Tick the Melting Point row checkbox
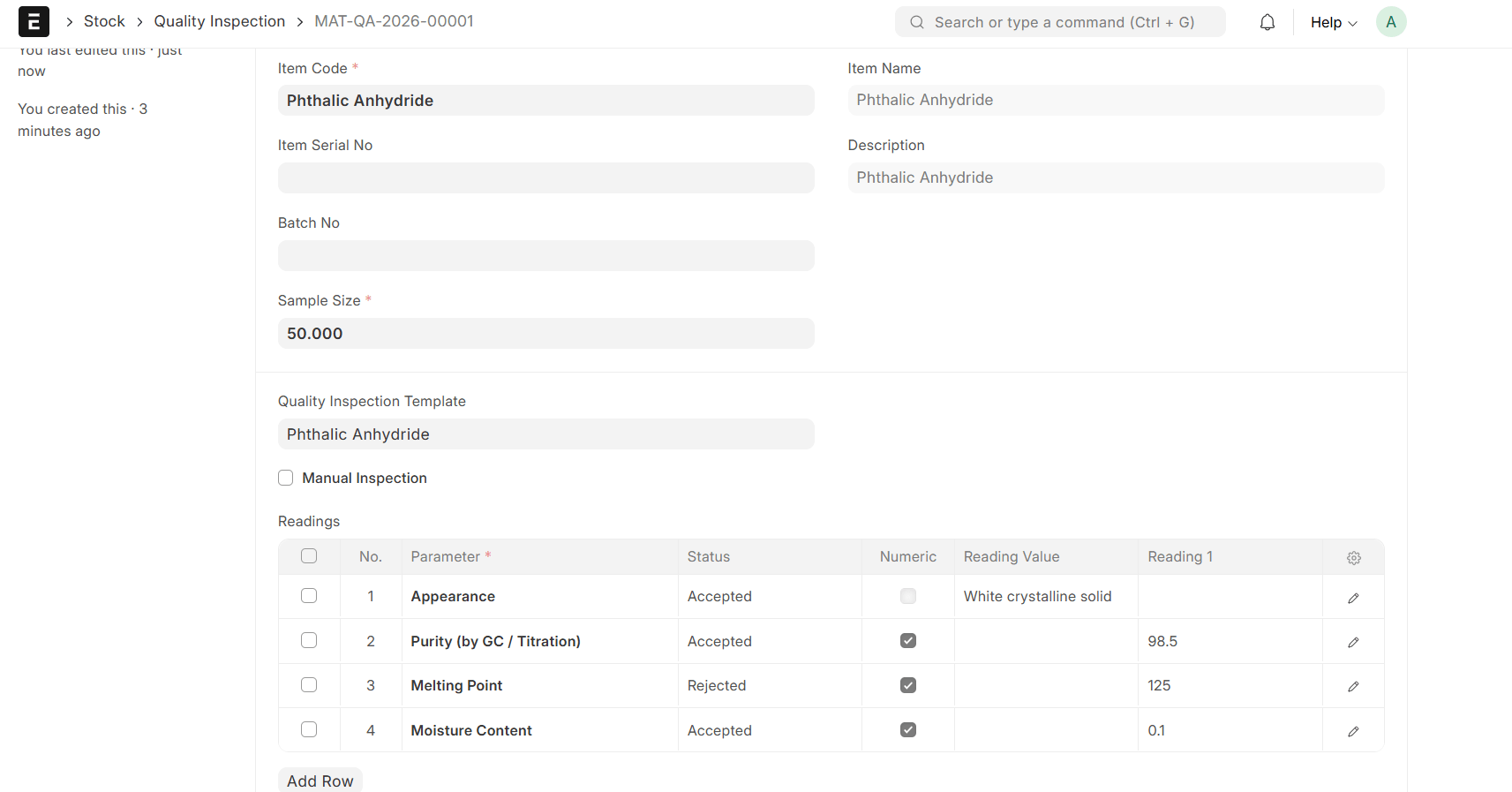Image resolution: width=1512 pixels, height=792 pixels. (x=309, y=685)
